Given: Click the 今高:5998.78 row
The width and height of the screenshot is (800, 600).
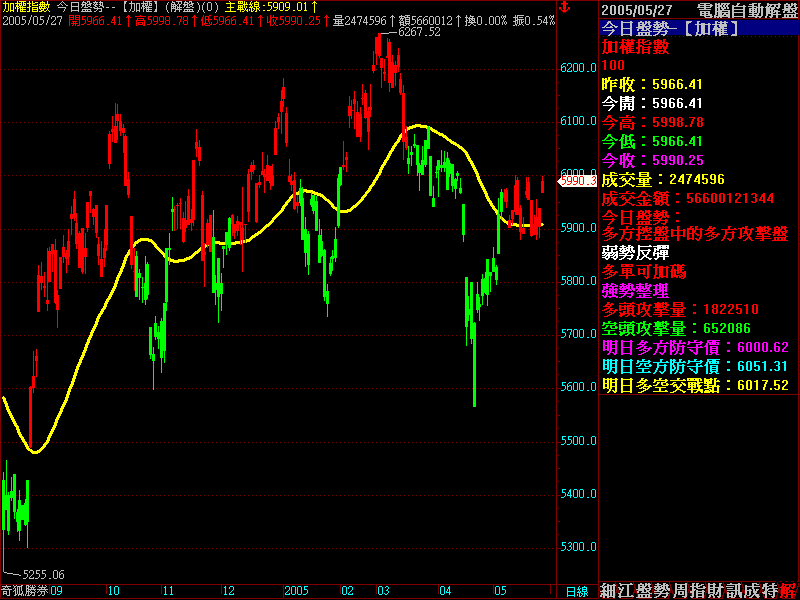Looking at the screenshot, I should coord(652,122).
